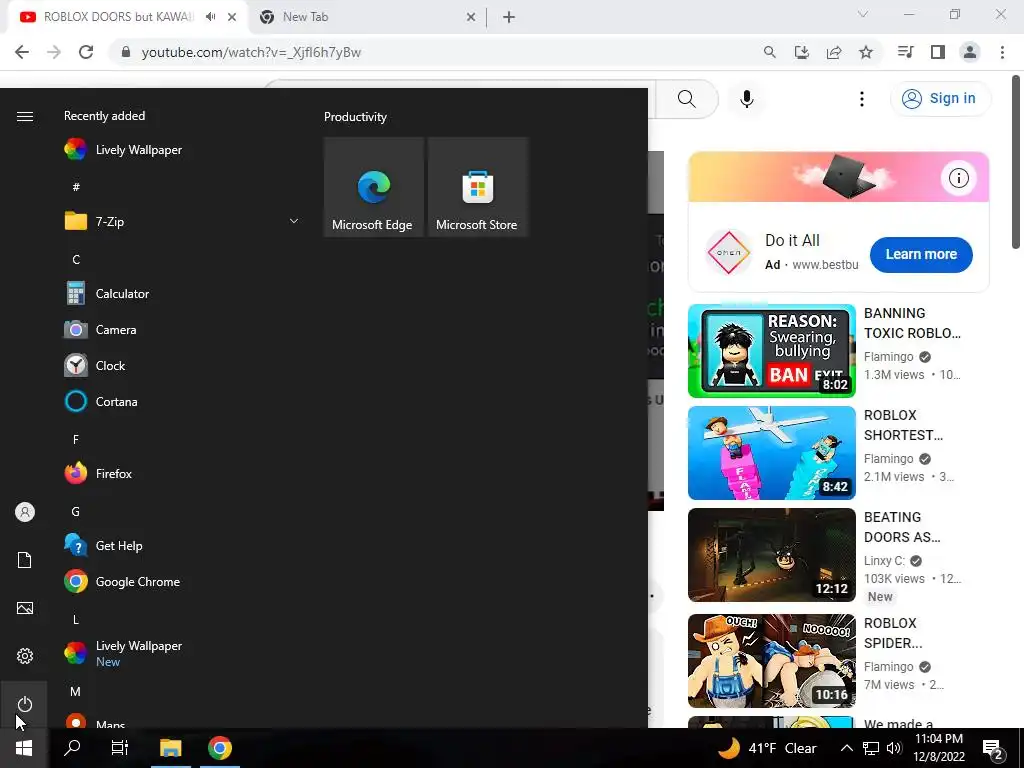
Task: Open the notification center icon
Action: [x=993, y=749]
